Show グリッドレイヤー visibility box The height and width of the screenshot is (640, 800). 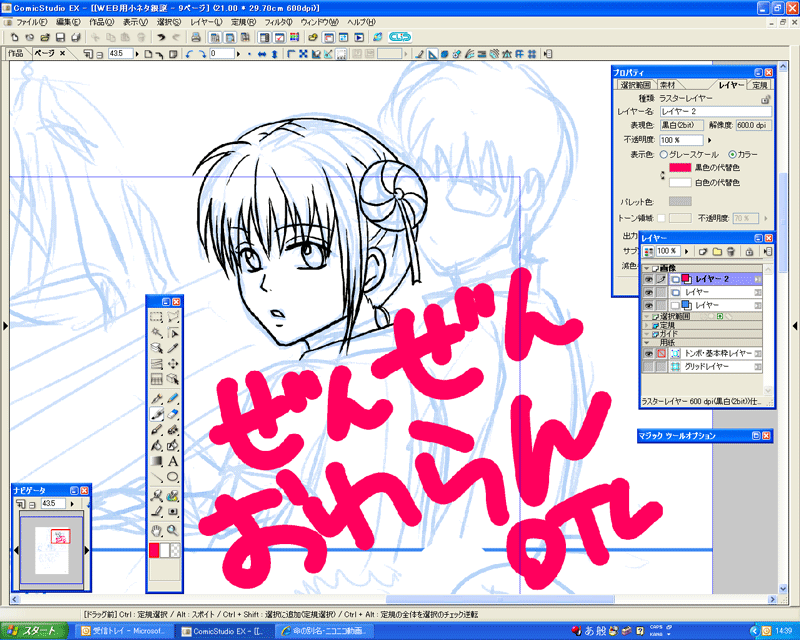coord(648,366)
